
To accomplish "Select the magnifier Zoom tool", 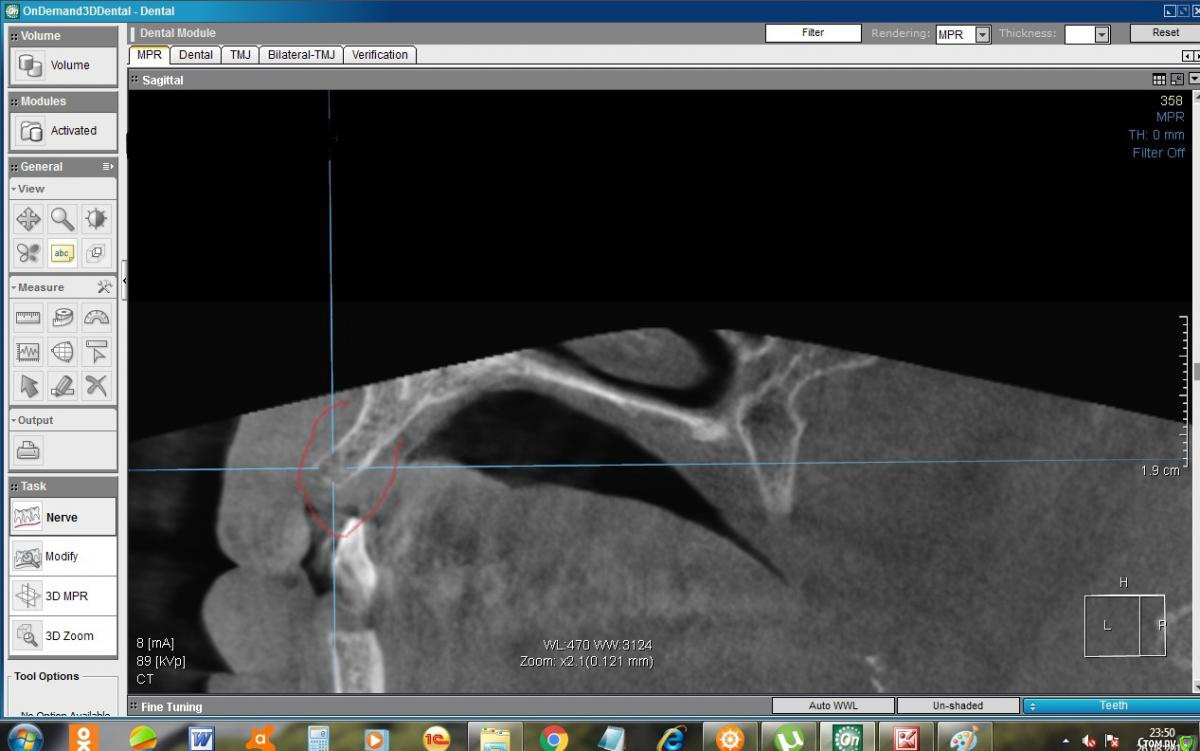I will click(x=63, y=219).
